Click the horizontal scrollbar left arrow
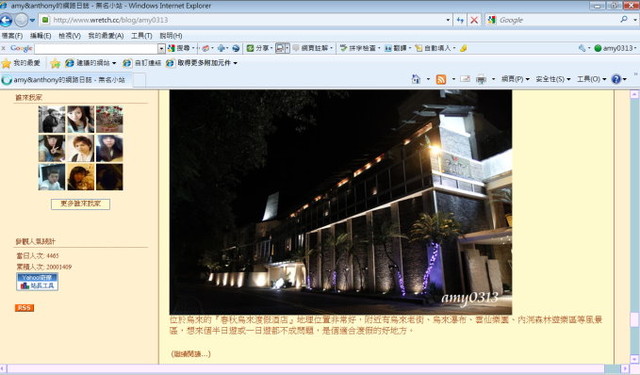The width and height of the screenshot is (640, 375). coord(3,369)
